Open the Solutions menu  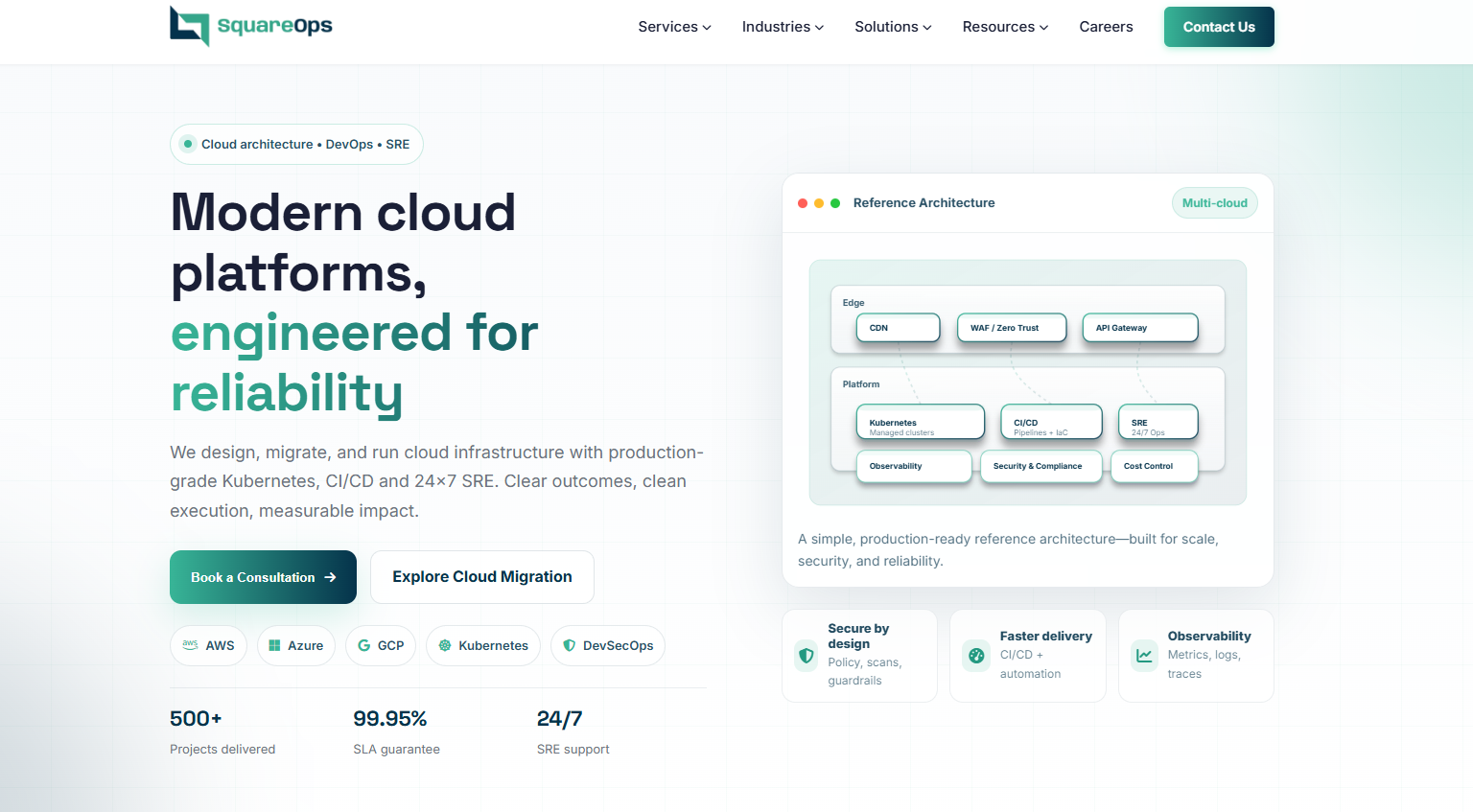893,27
